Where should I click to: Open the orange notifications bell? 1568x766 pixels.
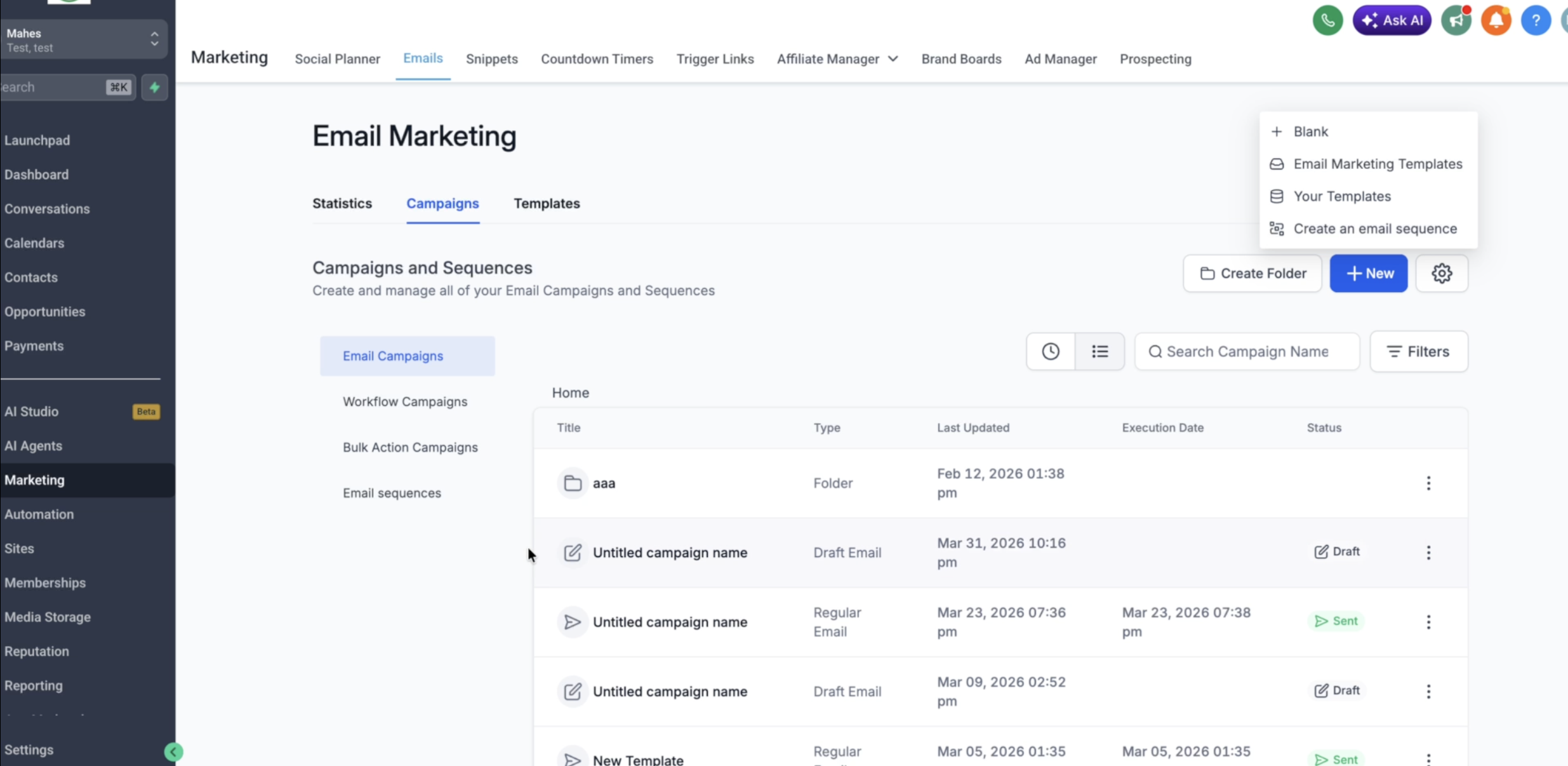1496,20
